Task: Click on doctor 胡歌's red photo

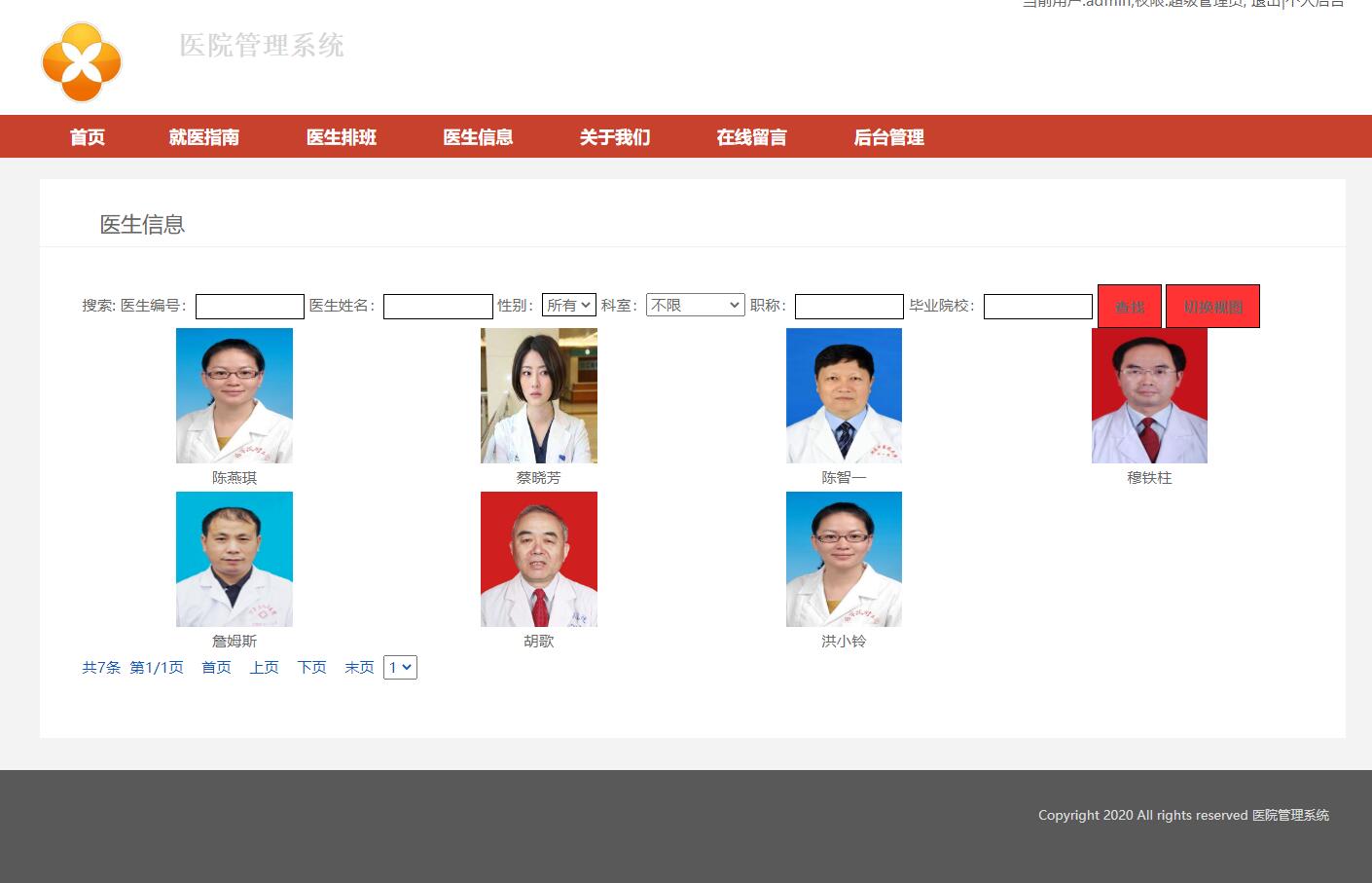Action: click(x=538, y=559)
